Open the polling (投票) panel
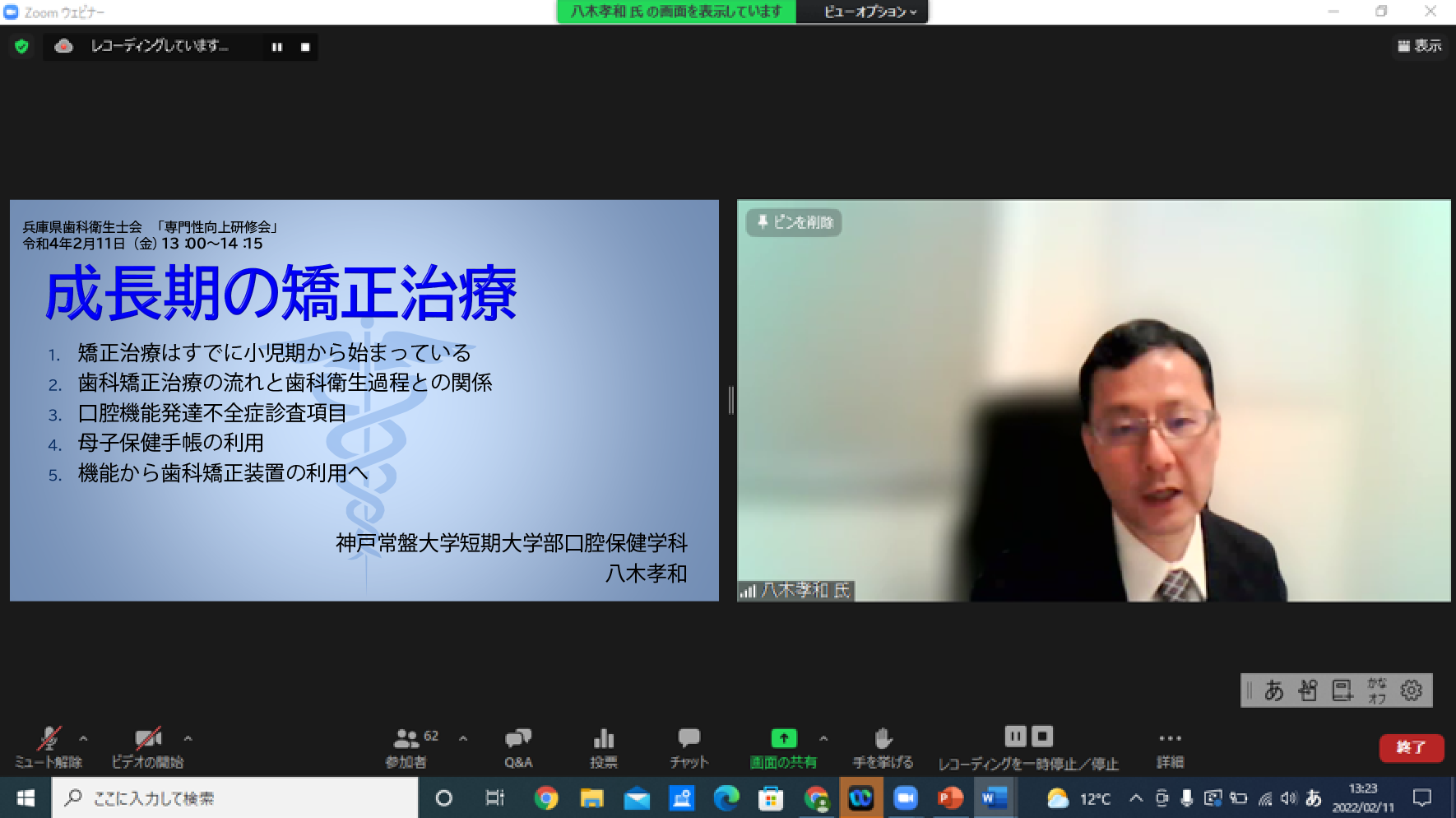The width and height of the screenshot is (1456, 818). click(x=604, y=747)
